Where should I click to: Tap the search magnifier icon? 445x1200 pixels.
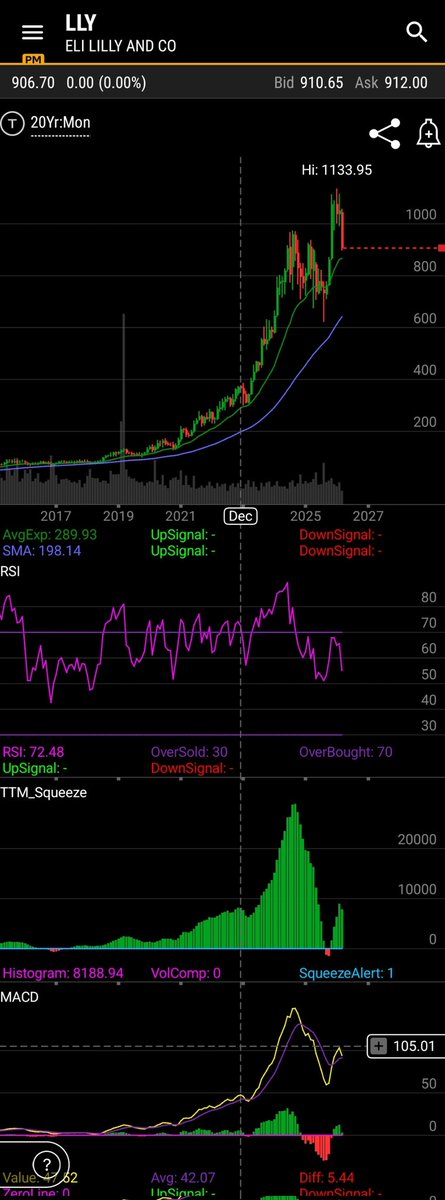[416, 32]
